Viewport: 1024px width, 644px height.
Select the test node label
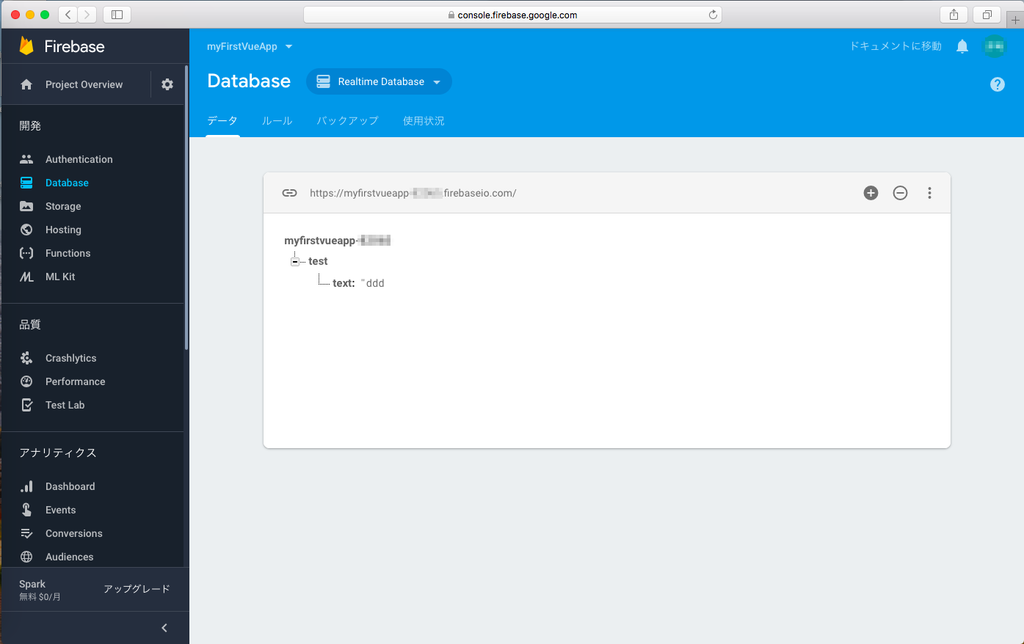(318, 261)
